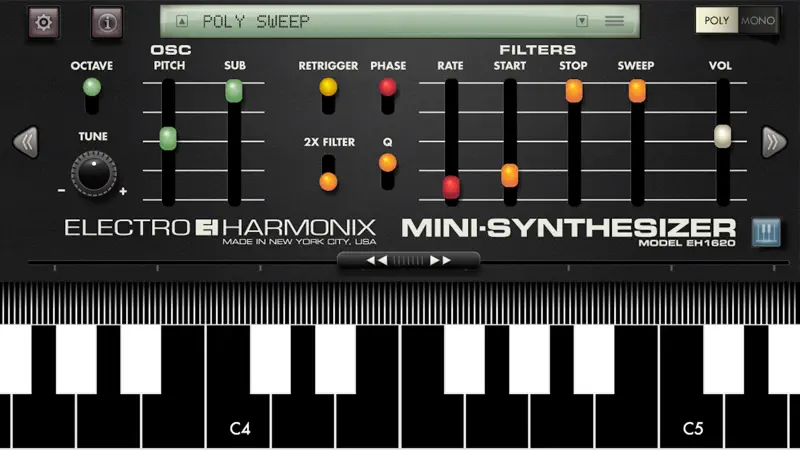Click the POLY SWEEP preset display
Screen dimensions: 800x450
pyautogui.click(x=399, y=21)
